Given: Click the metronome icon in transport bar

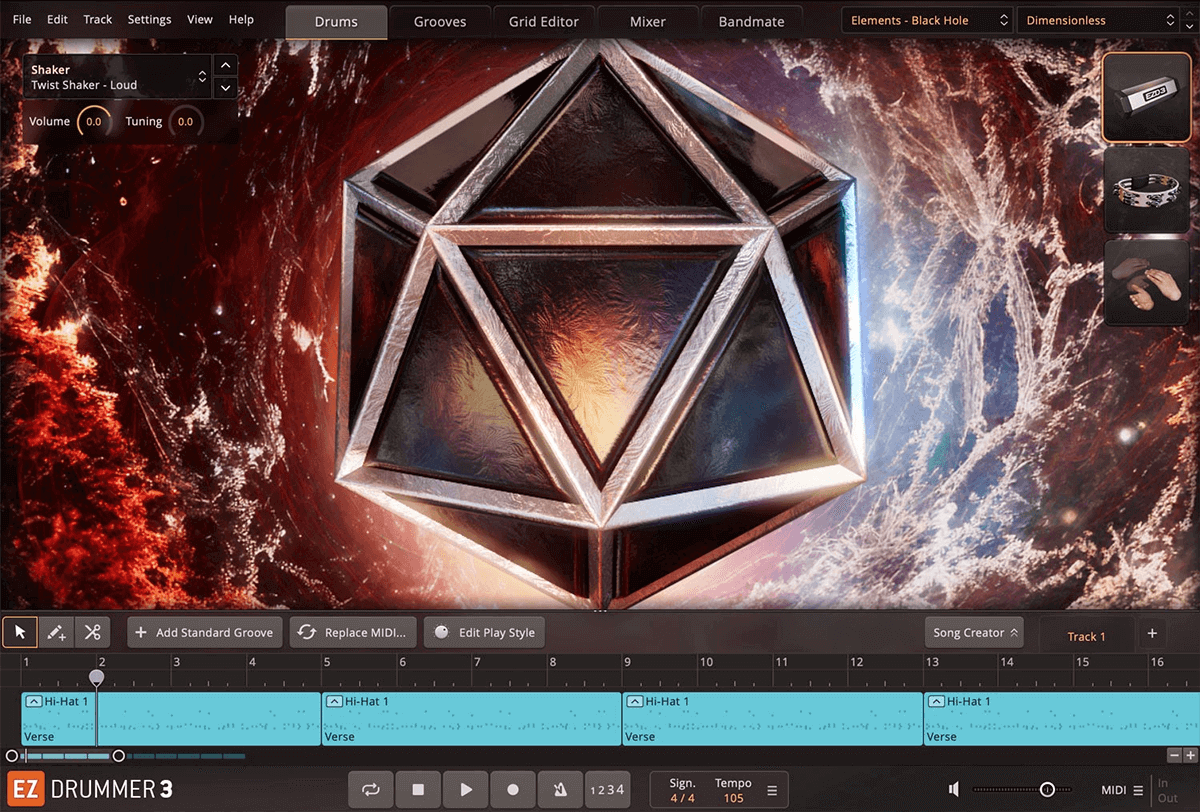Looking at the screenshot, I should click(x=560, y=789).
